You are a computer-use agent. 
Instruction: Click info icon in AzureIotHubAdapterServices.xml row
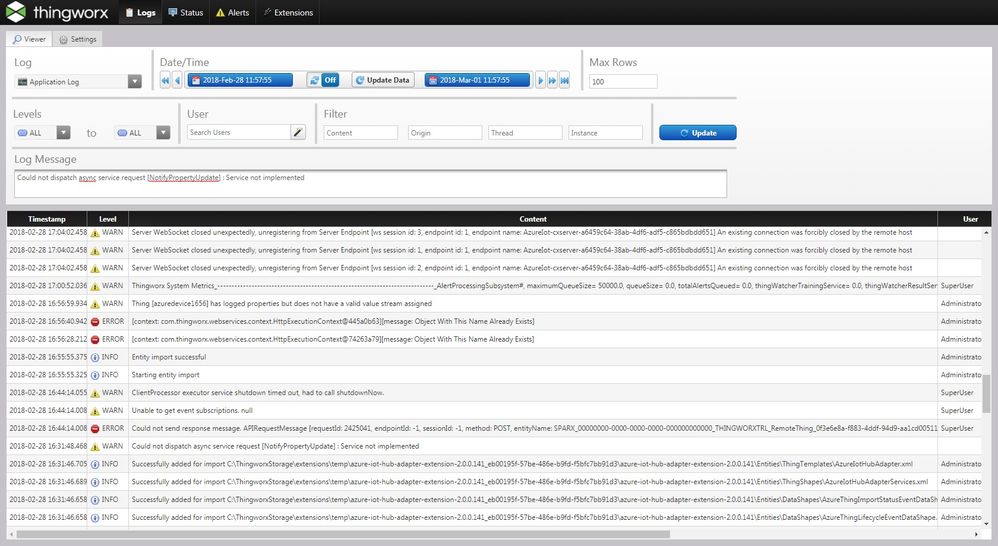click(x=95, y=482)
